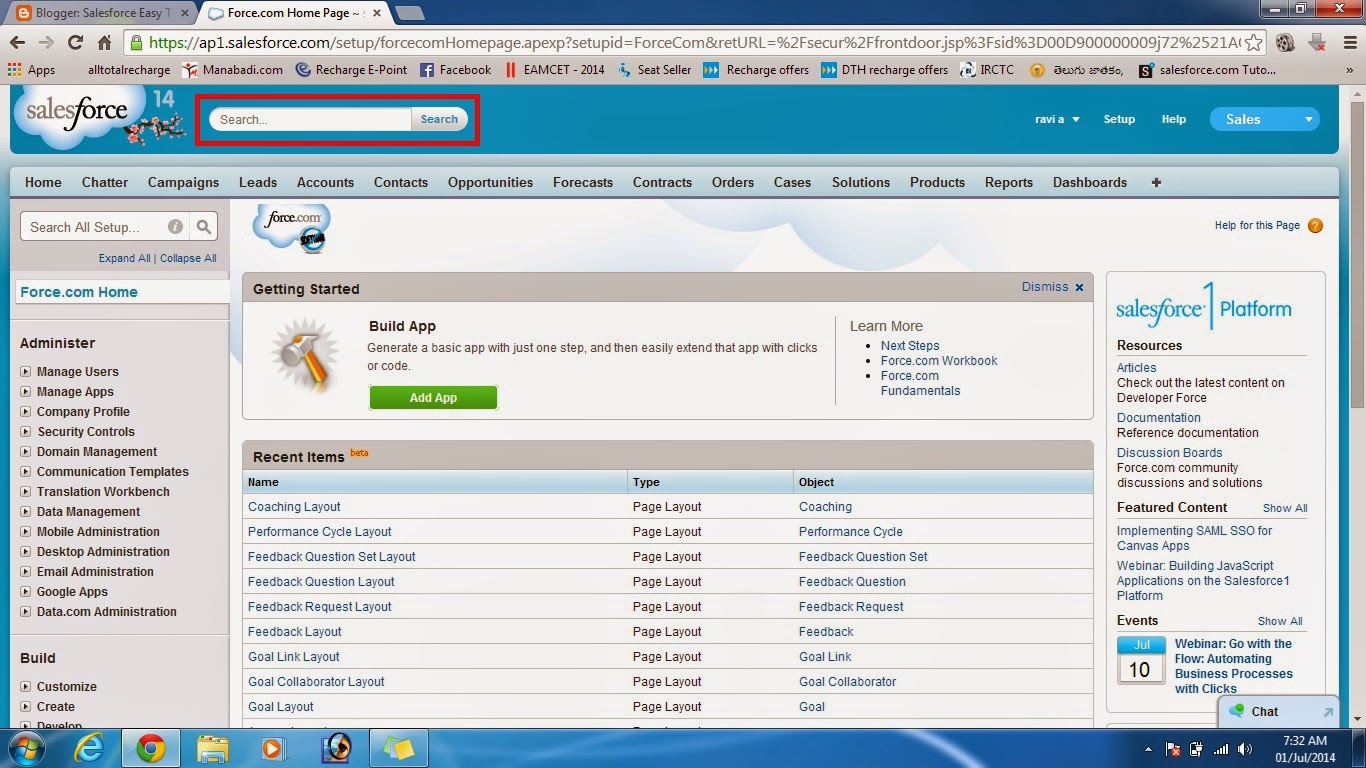The image size is (1366, 768).
Task: Click the browser home icon
Action: coord(105,44)
